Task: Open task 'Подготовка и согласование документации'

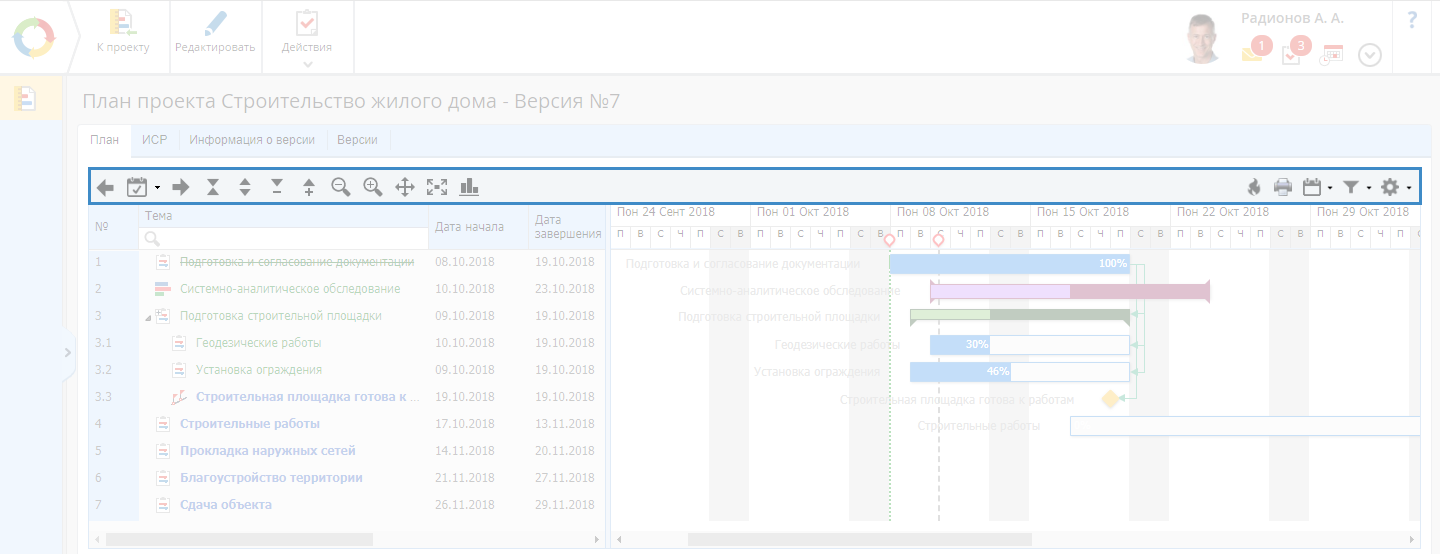Action: click(297, 262)
